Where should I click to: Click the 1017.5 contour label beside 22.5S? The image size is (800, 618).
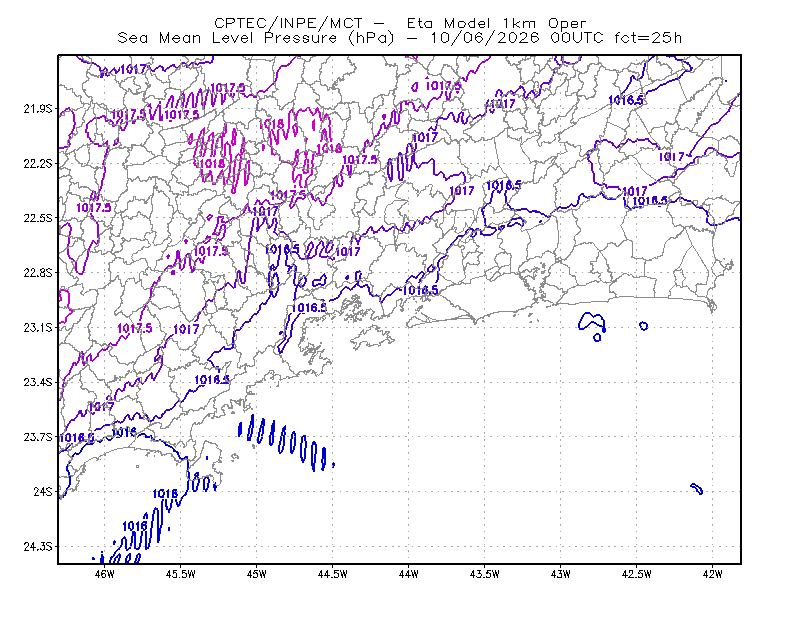(93, 208)
